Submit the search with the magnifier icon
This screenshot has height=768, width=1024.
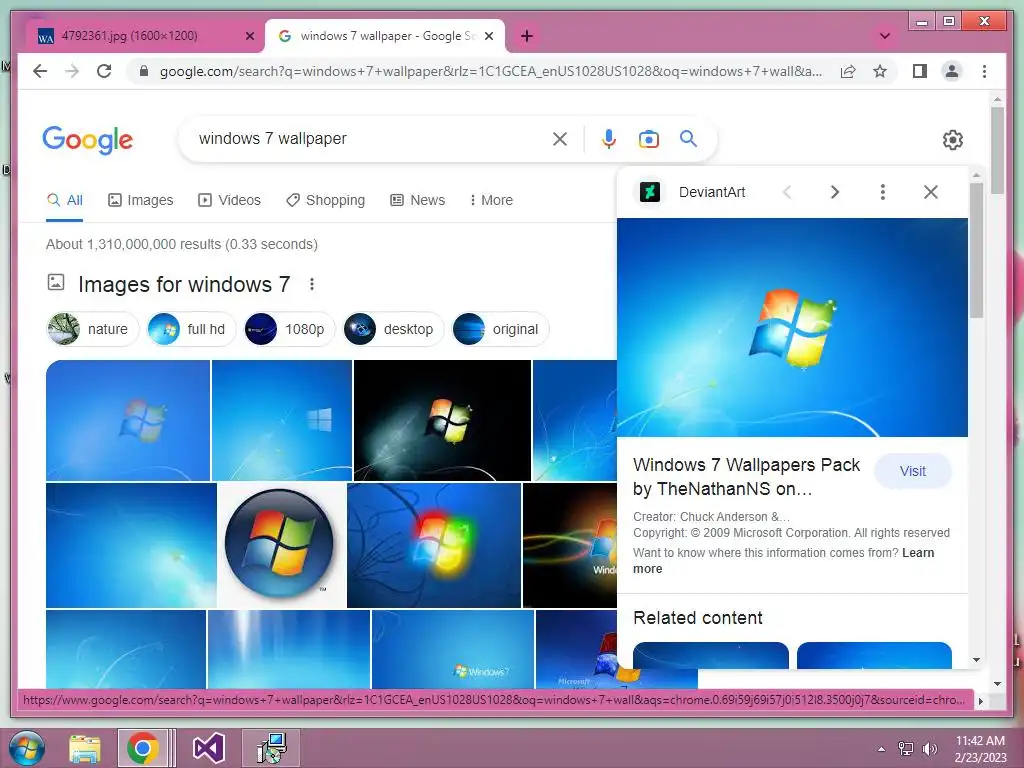pos(688,138)
